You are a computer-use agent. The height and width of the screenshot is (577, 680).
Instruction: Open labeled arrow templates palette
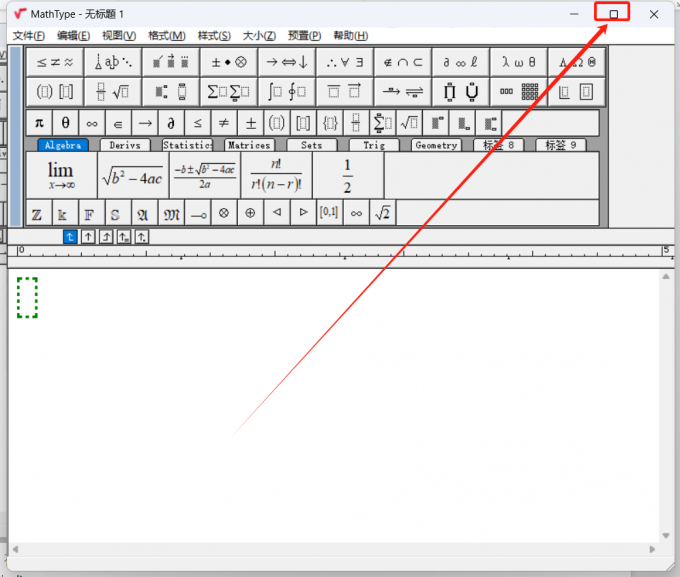tap(403, 92)
